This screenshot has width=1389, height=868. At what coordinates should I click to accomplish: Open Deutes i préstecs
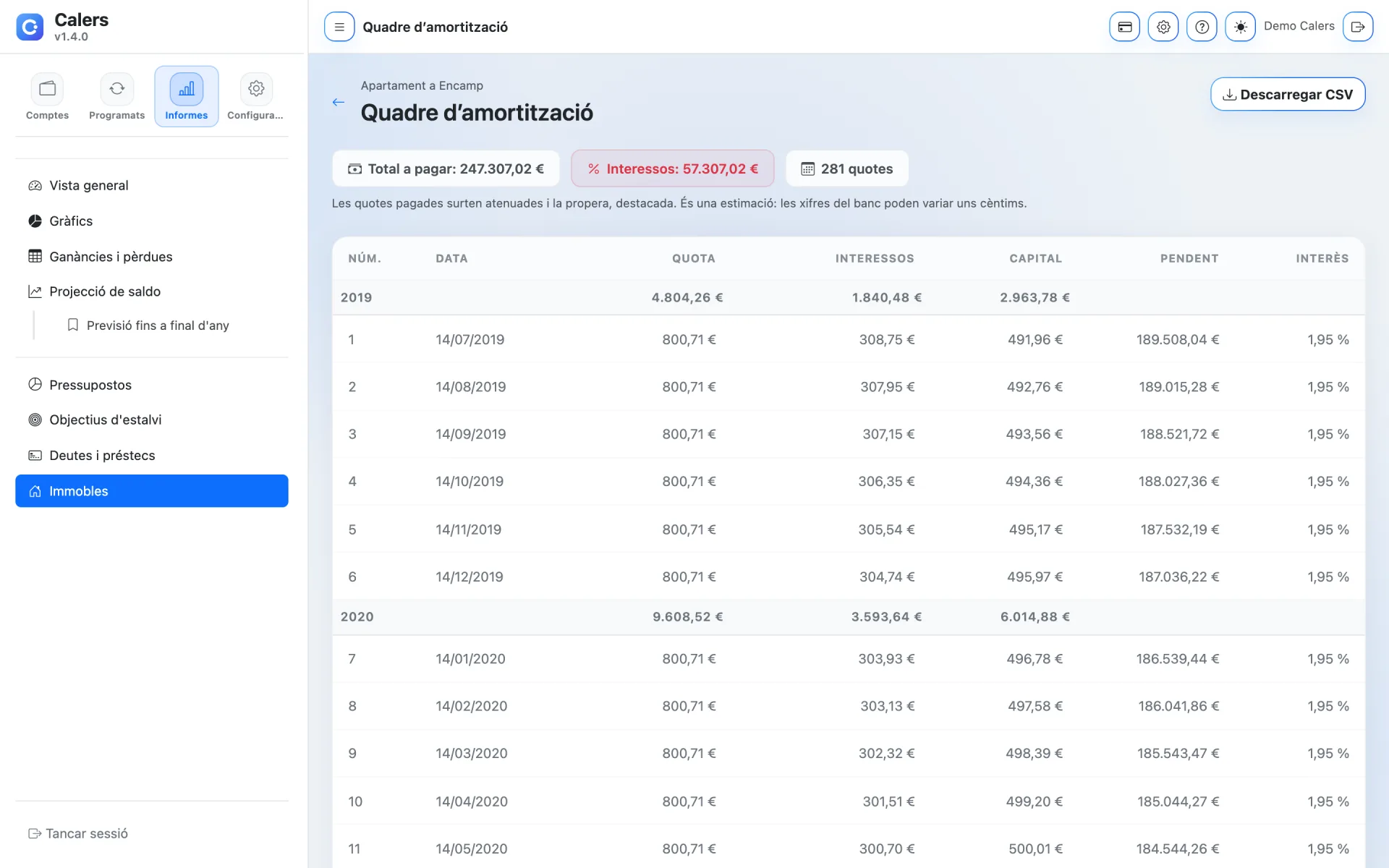(x=152, y=455)
